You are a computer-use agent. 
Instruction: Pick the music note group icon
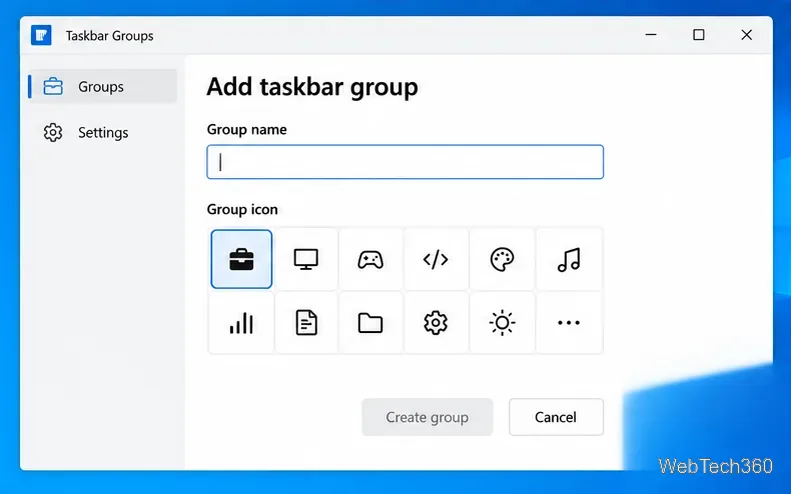[569, 259]
